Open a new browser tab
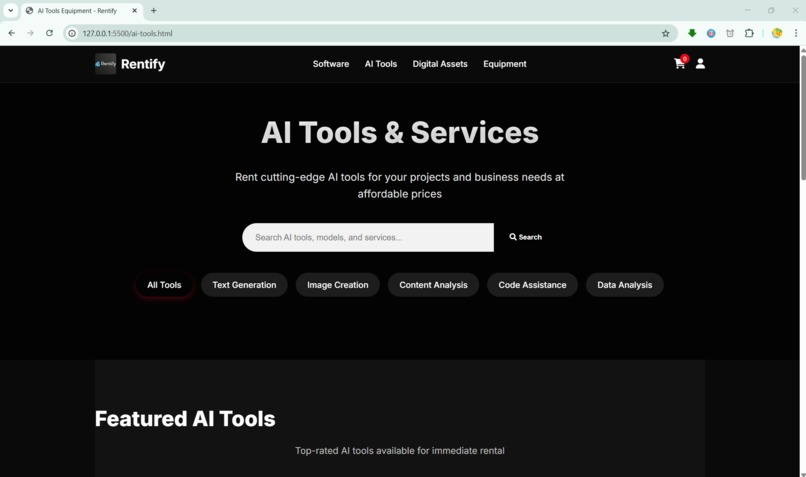Viewport: 806px width, 477px height. point(153,10)
